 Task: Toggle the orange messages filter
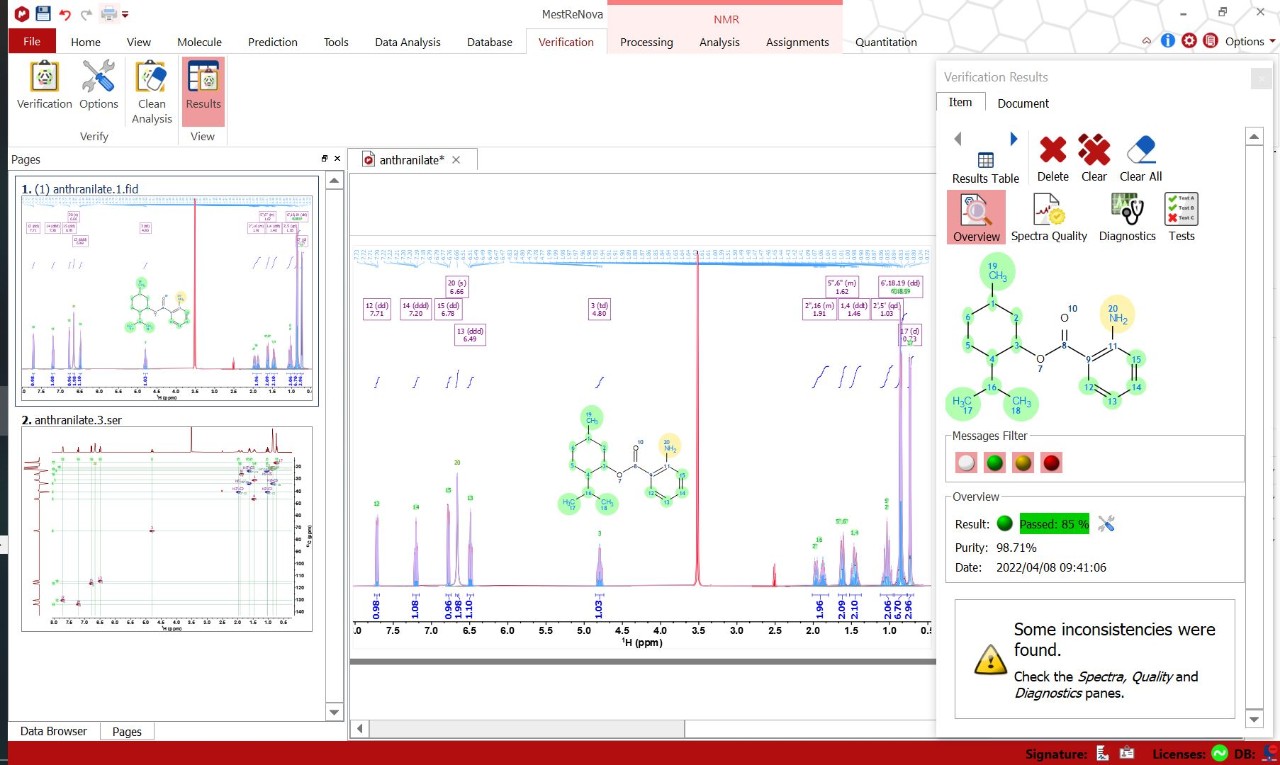click(x=1022, y=462)
